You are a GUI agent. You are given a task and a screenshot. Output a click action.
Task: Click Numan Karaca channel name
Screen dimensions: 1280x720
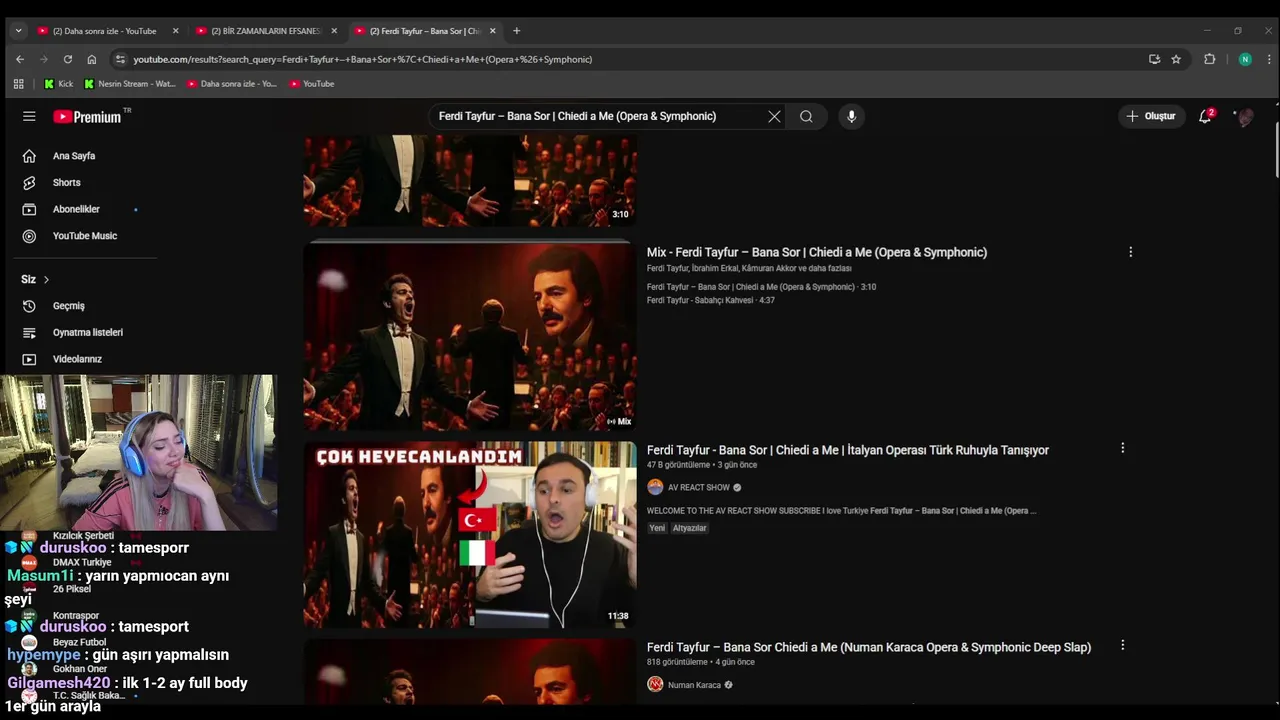tap(694, 685)
